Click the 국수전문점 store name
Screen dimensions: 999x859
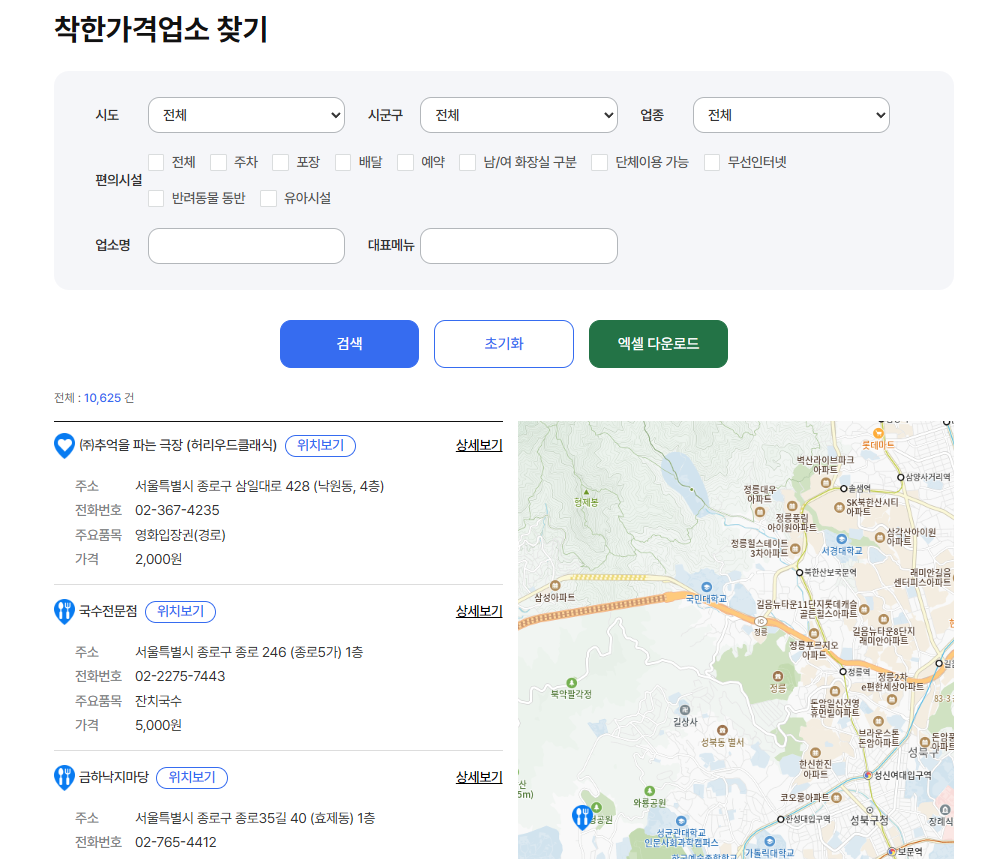tap(108, 612)
